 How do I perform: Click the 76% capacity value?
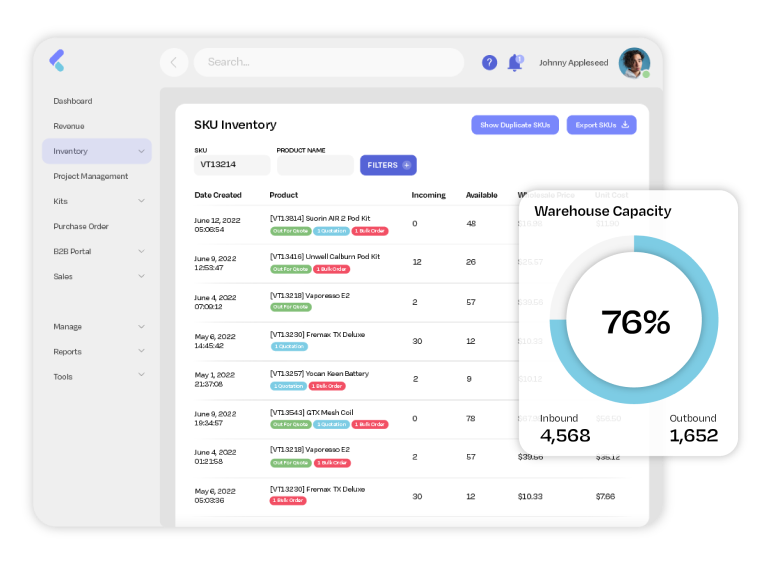[636, 322]
